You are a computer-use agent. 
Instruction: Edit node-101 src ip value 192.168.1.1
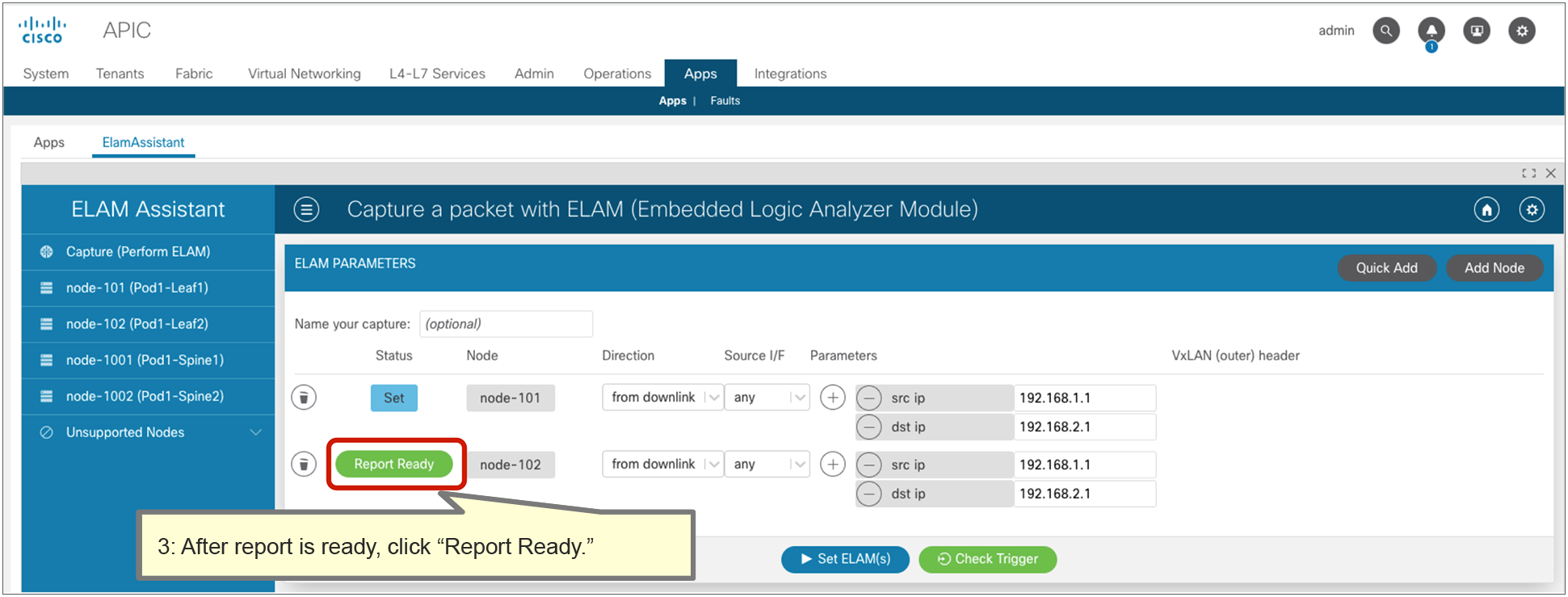coord(1085,398)
